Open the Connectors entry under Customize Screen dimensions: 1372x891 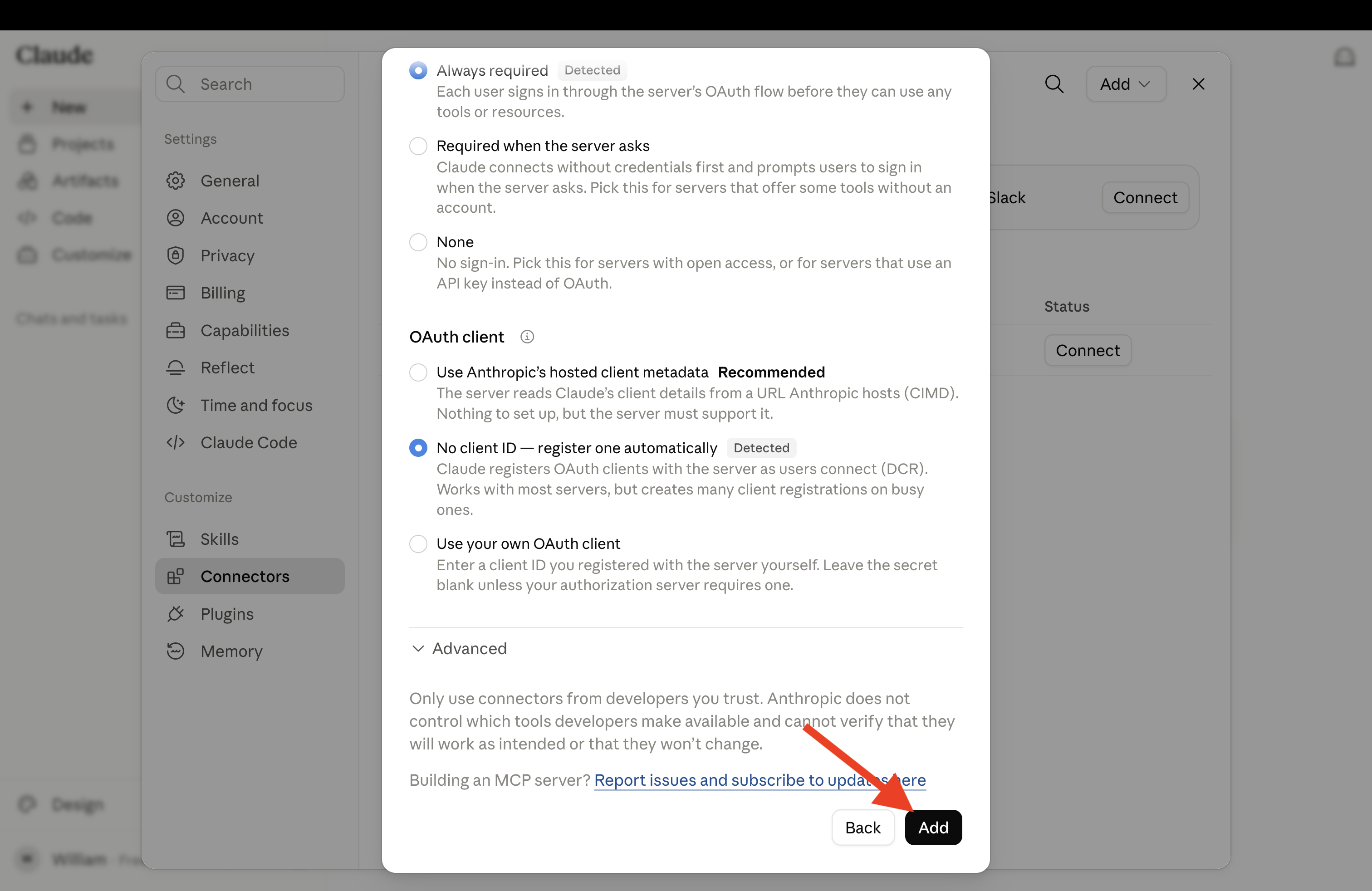[250, 576]
